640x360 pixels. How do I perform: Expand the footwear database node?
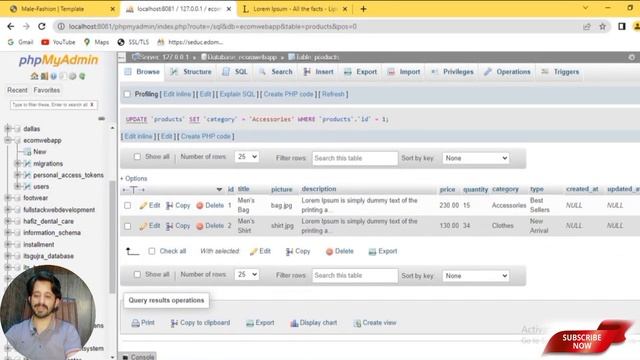click(x=7, y=198)
